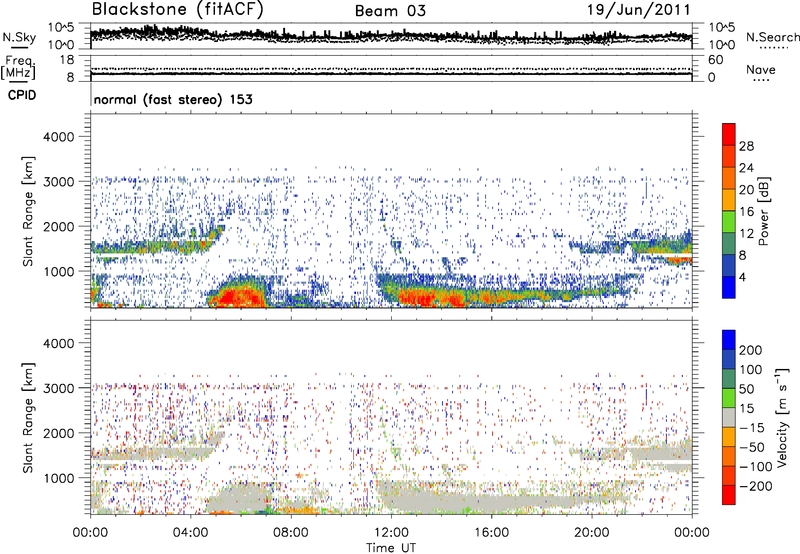Click '10^5' beside the N.Search label

(x=722, y=28)
